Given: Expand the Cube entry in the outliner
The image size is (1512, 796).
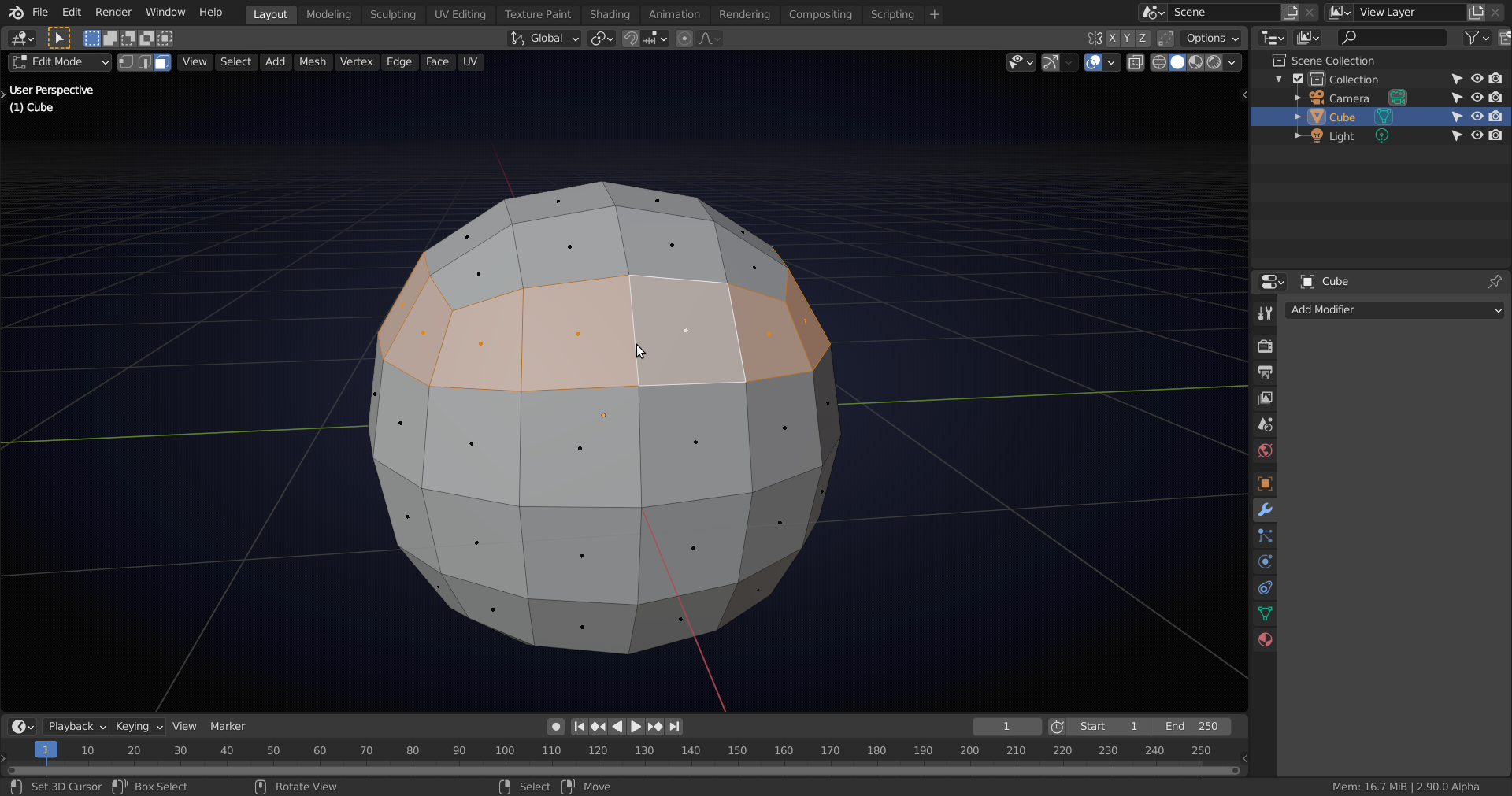Looking at the screenshot, I should click(x=1299, y=117).
